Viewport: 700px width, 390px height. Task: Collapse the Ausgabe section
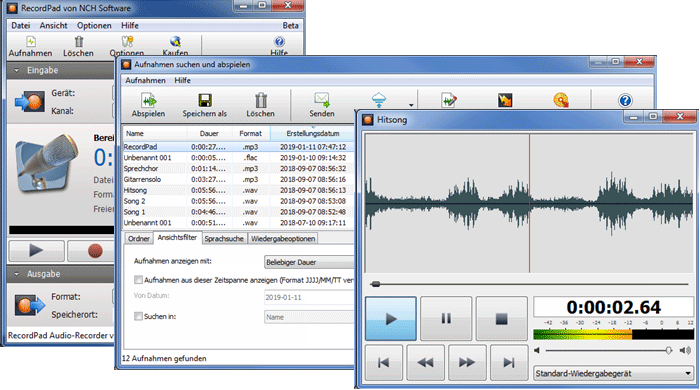[17, 274]
